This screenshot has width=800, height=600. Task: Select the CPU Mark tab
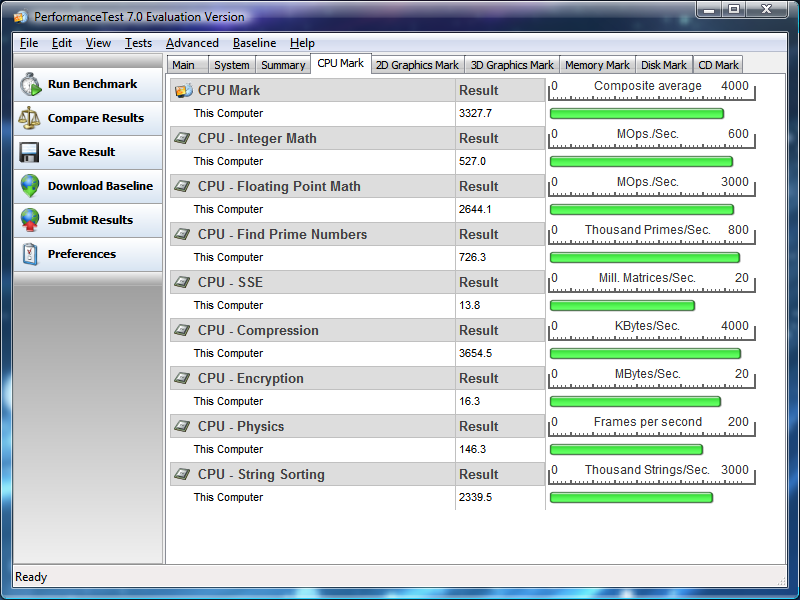point(340,63)
